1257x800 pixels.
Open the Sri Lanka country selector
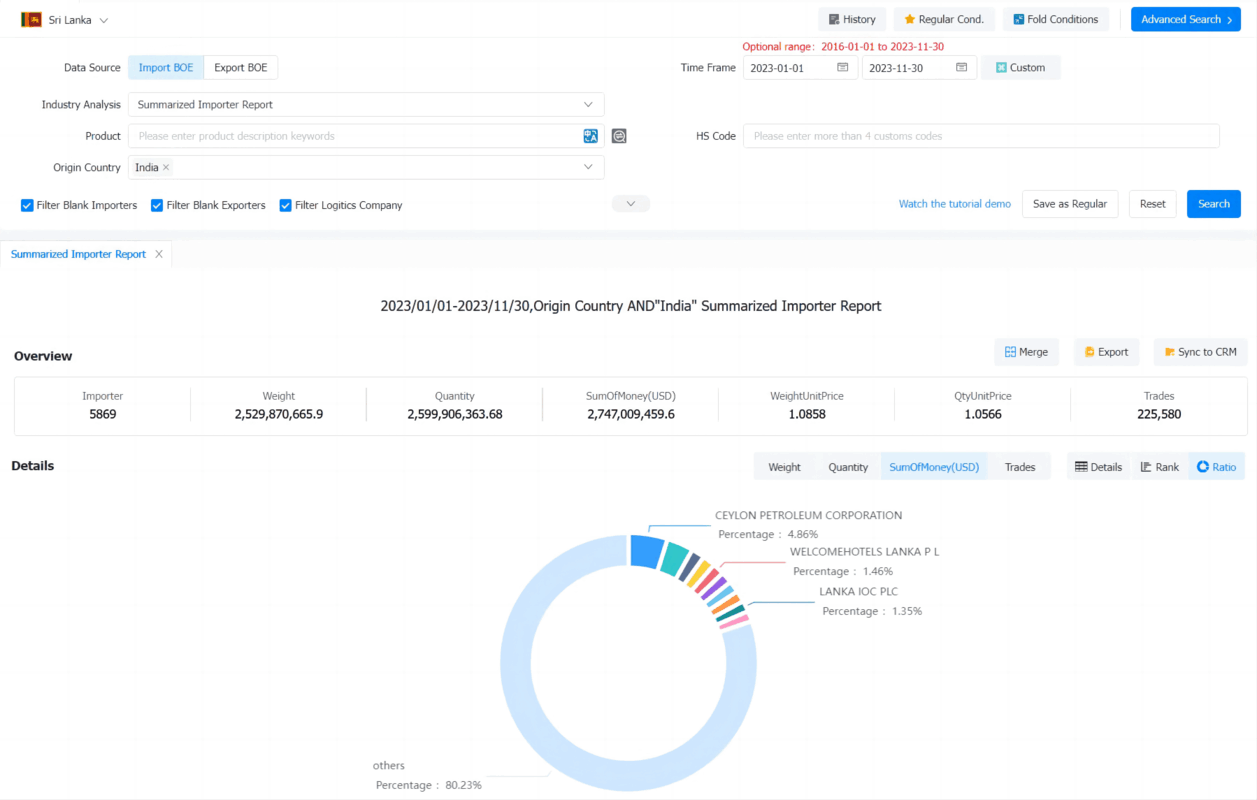pyautogui.click(x=65, y=20)
